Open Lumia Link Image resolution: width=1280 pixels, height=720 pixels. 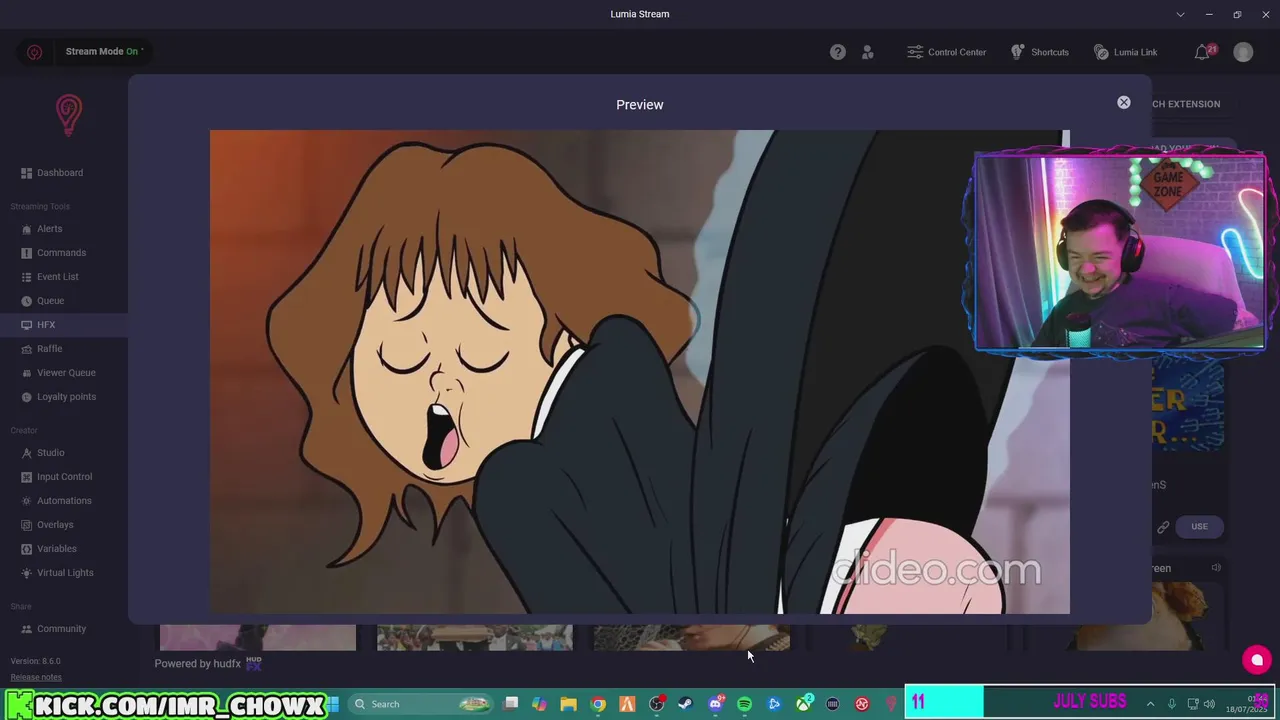tap(1125, 52)
